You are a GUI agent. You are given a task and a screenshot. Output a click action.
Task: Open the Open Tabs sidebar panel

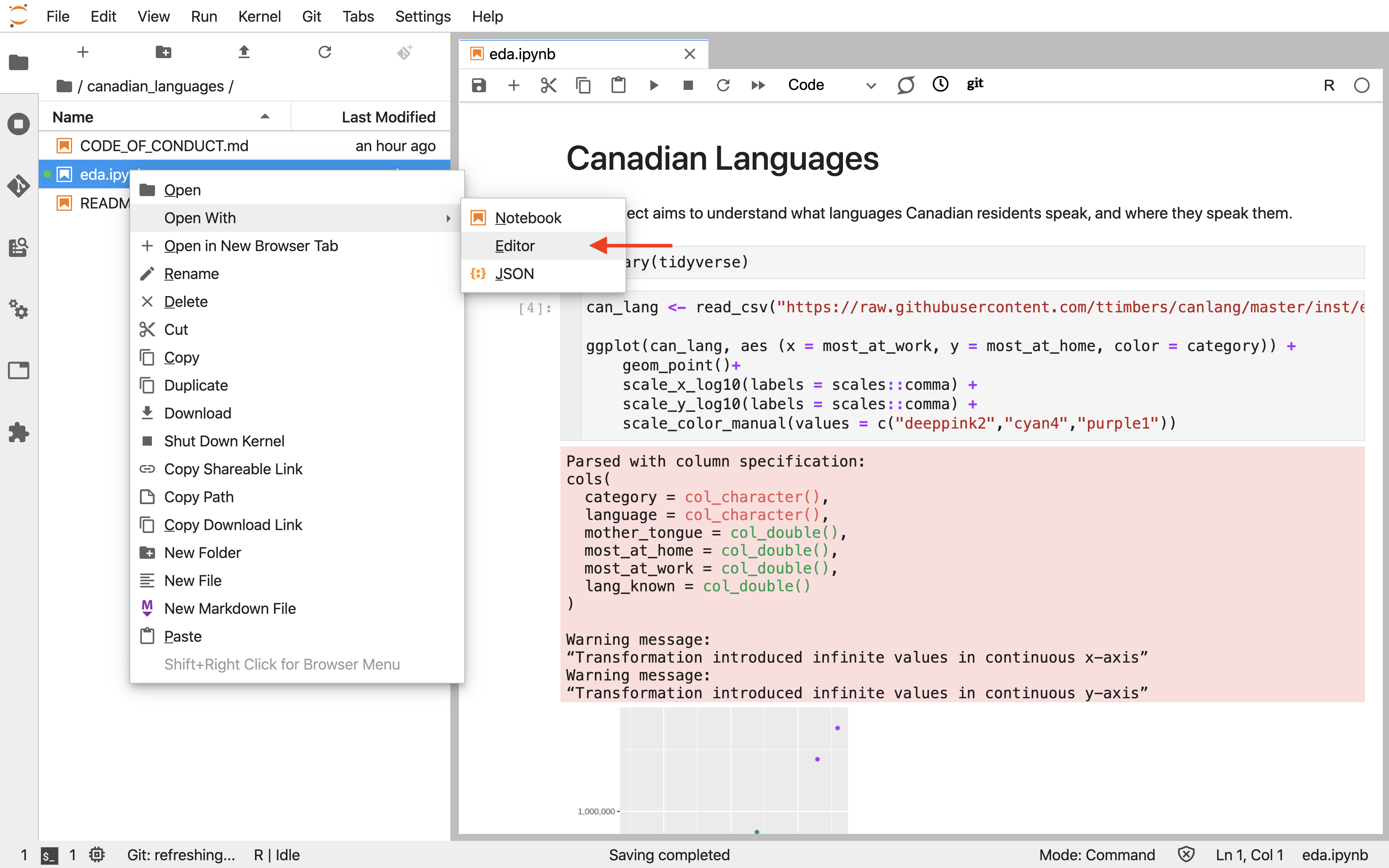coord(18,370)
